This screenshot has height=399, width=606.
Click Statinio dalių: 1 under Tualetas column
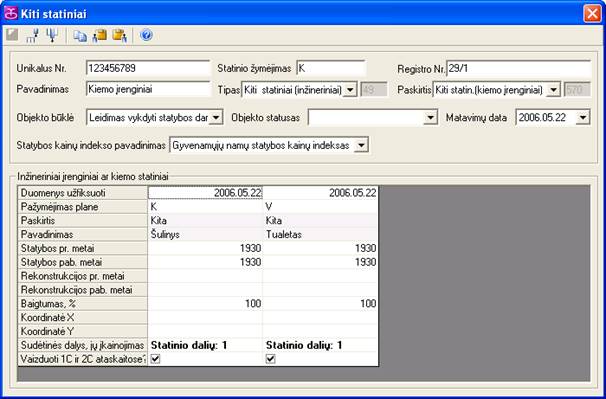point(304,345)
